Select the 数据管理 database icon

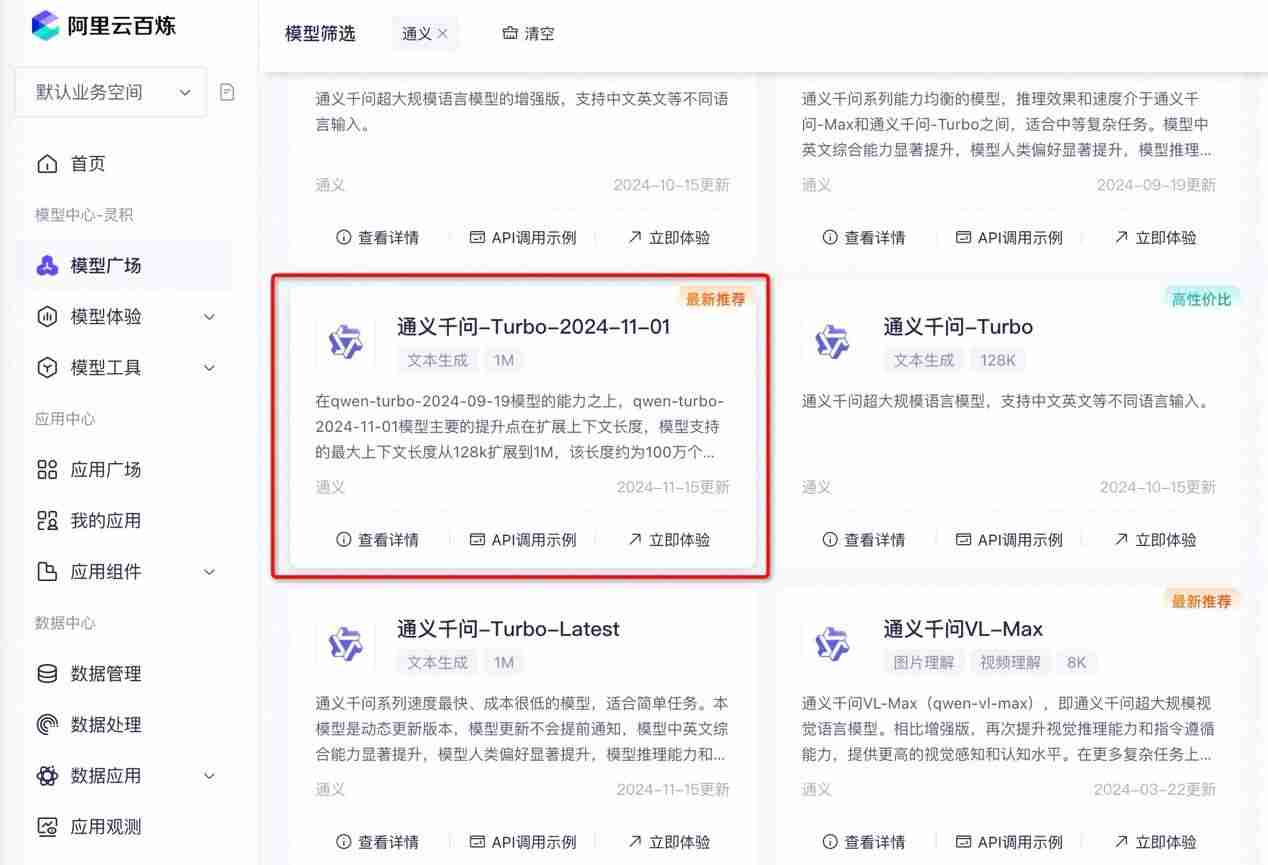tap(48, 673)
